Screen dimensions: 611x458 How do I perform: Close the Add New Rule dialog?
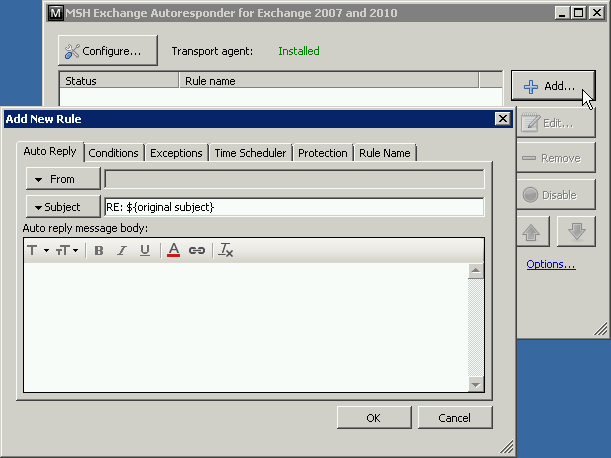[x=503, y=118]
